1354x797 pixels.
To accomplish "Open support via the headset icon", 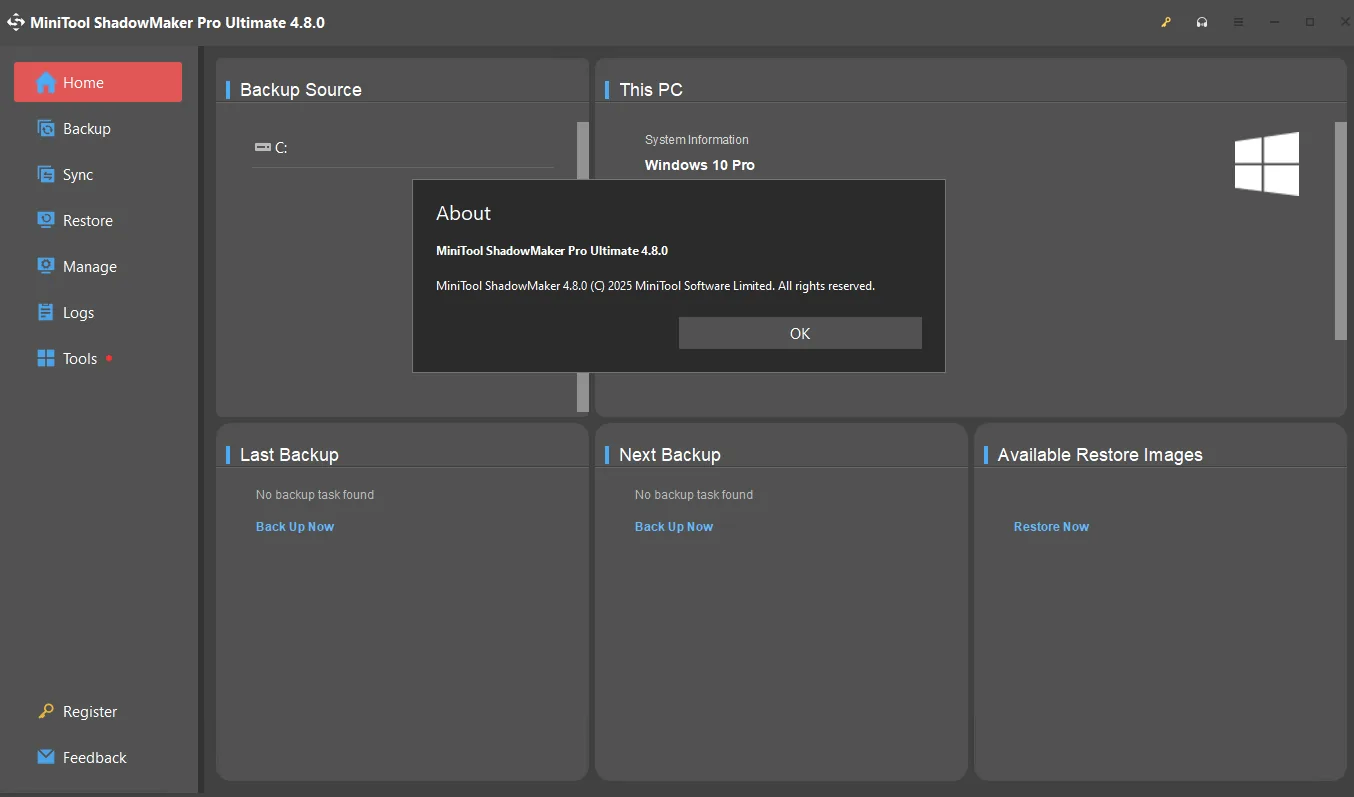I will pyautogui.click(x=1202, y=22).
